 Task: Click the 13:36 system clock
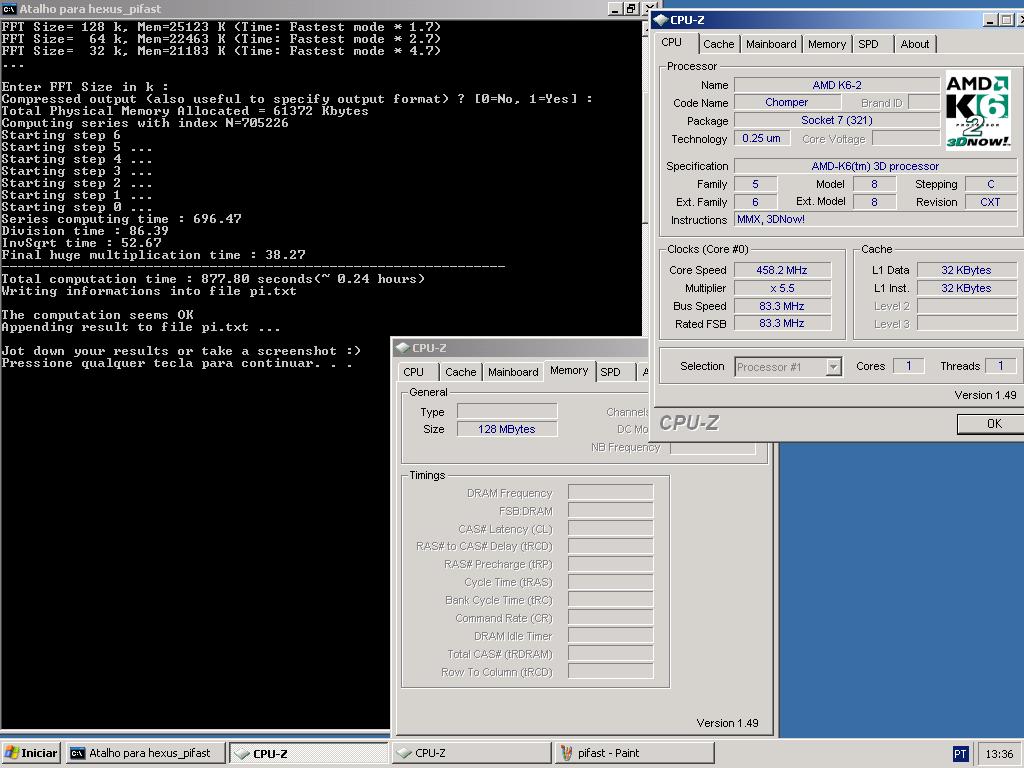[999, 754]
